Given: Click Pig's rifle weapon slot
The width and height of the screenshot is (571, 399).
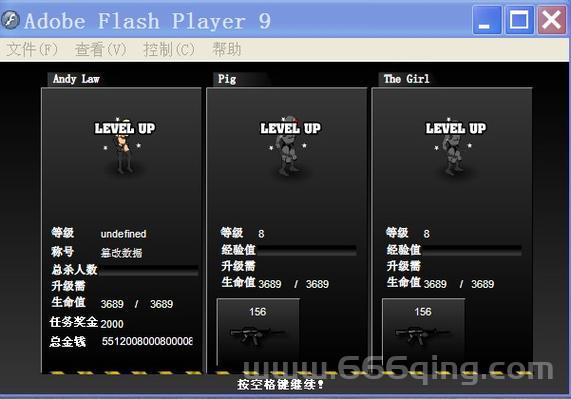Looking at the screenshot, I should point(258,332).
